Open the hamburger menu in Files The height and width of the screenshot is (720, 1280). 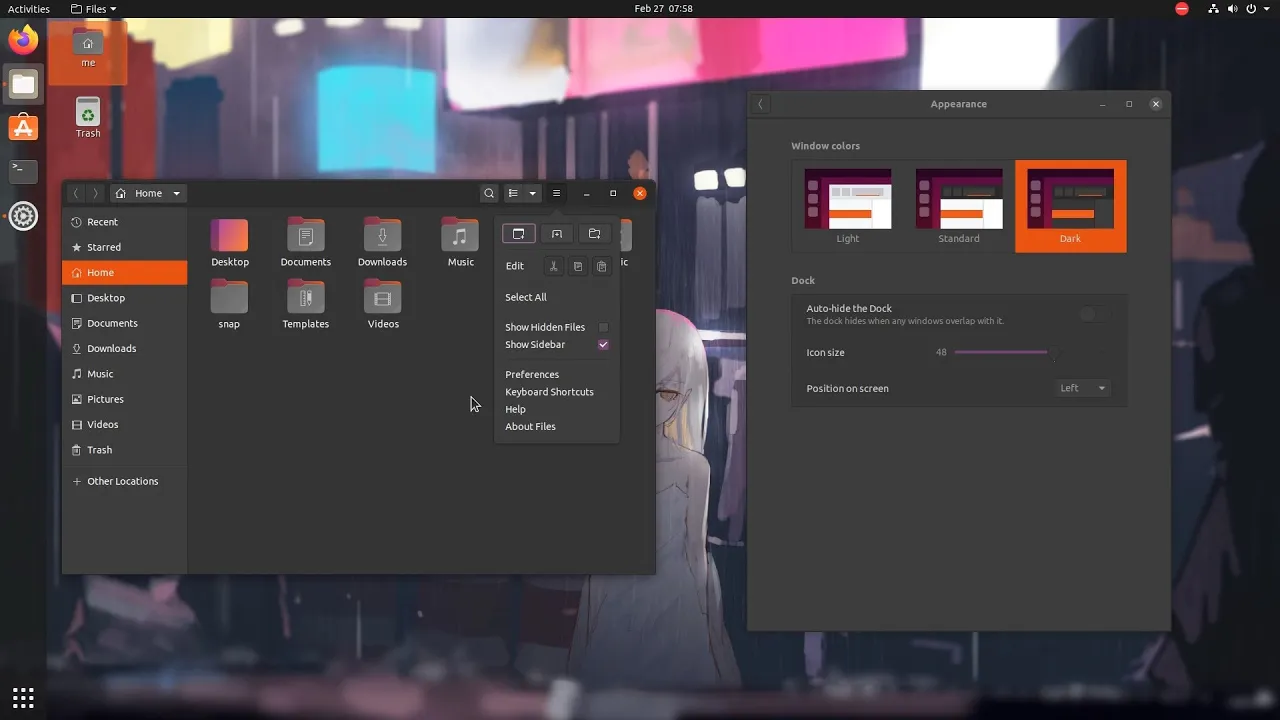click(x=557, y=193)
